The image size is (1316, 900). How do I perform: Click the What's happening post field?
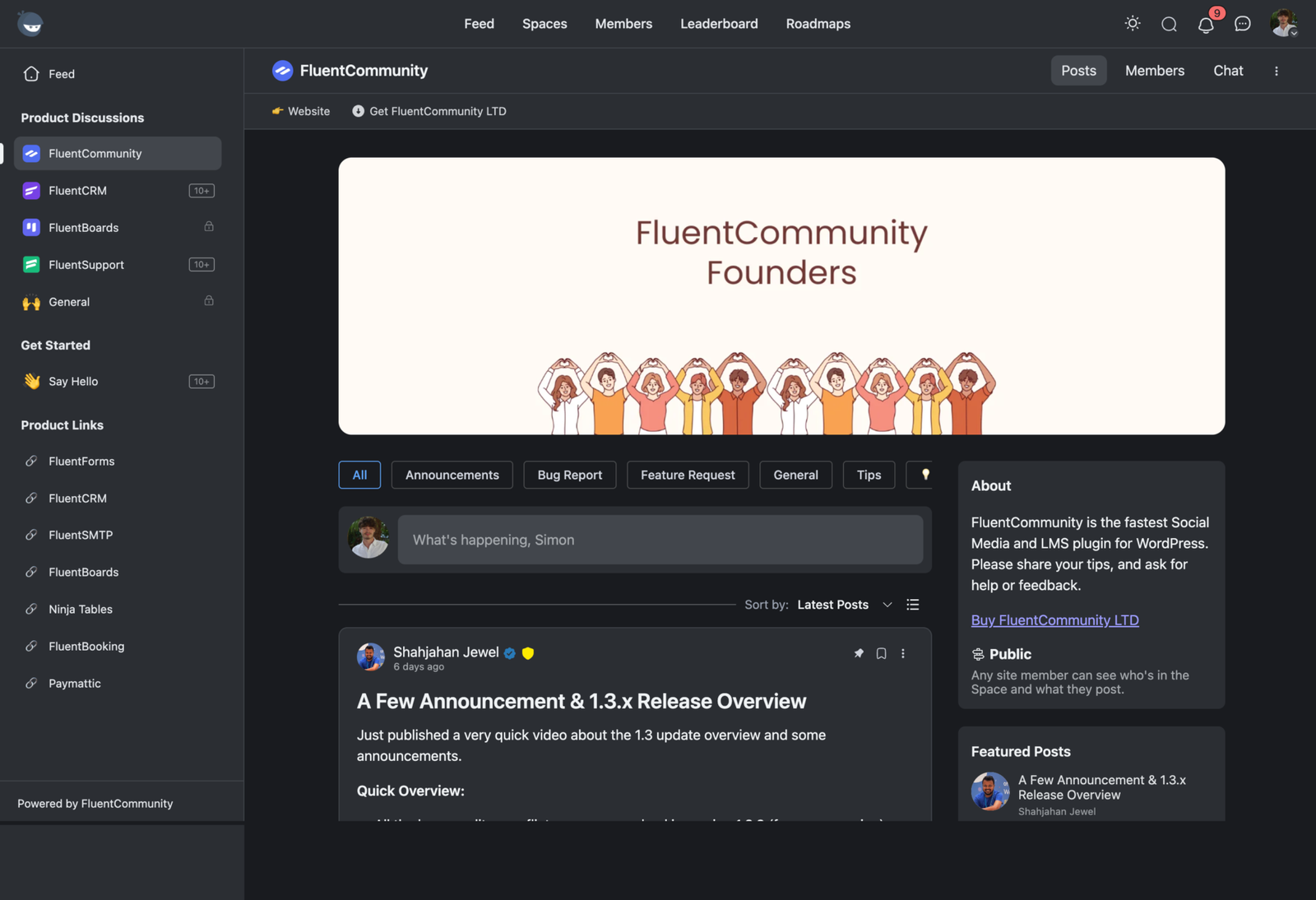pos(660,540)
